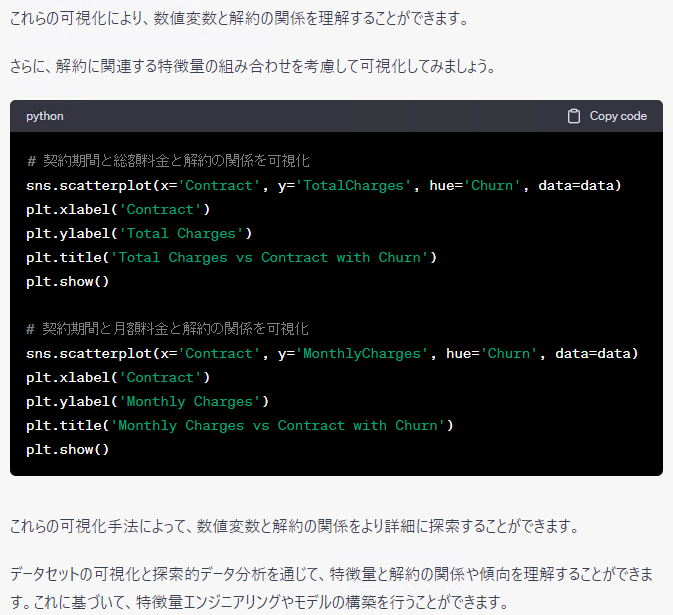
Task: Click the plt.ylabel('Total Charges') line
Action: tap(139, 233)
